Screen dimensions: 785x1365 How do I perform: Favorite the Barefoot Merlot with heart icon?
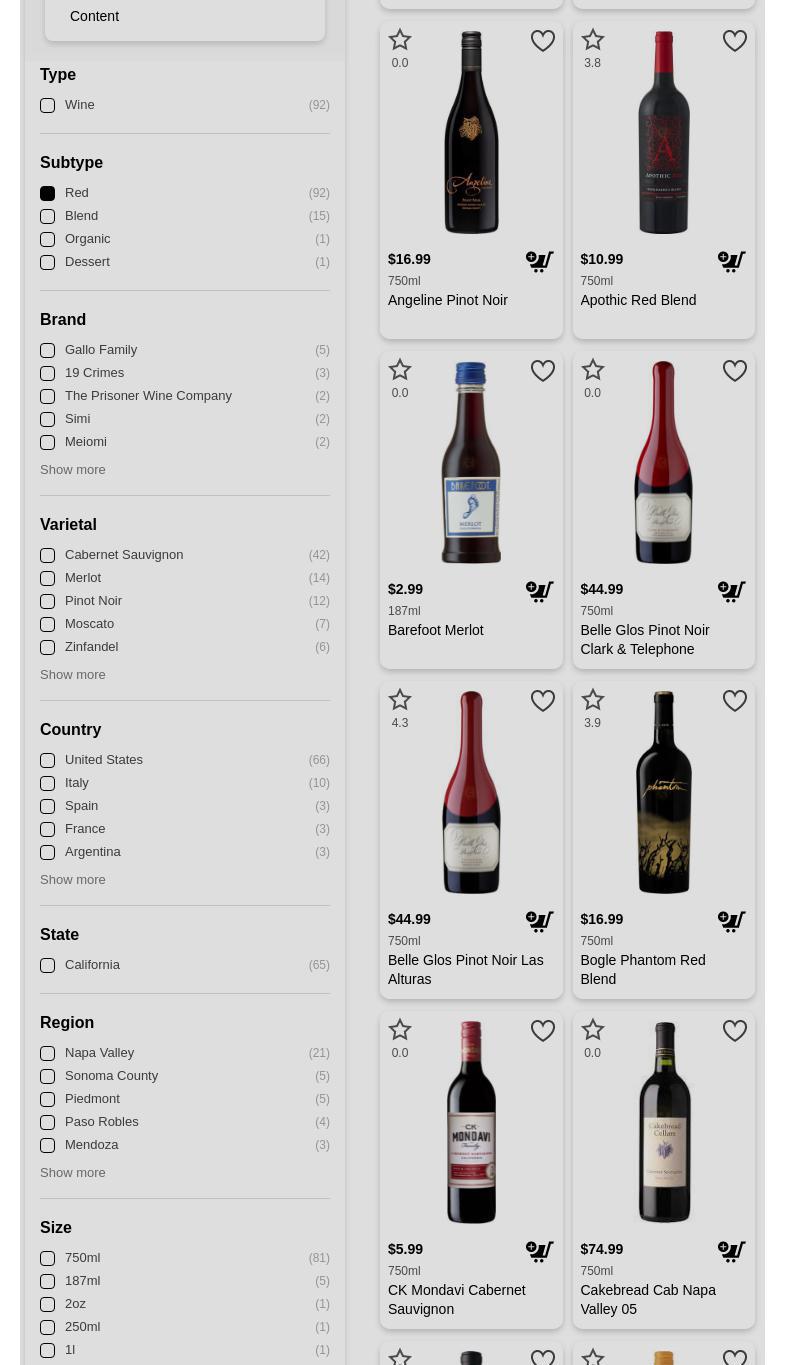pyautogui.click(x=542, y=371)
